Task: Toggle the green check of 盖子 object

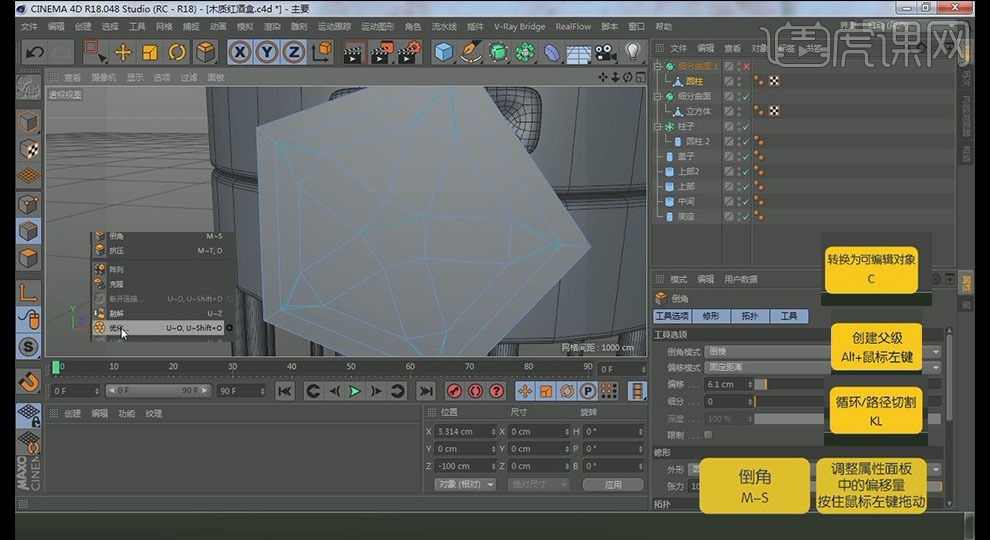Action: [746, 157]
